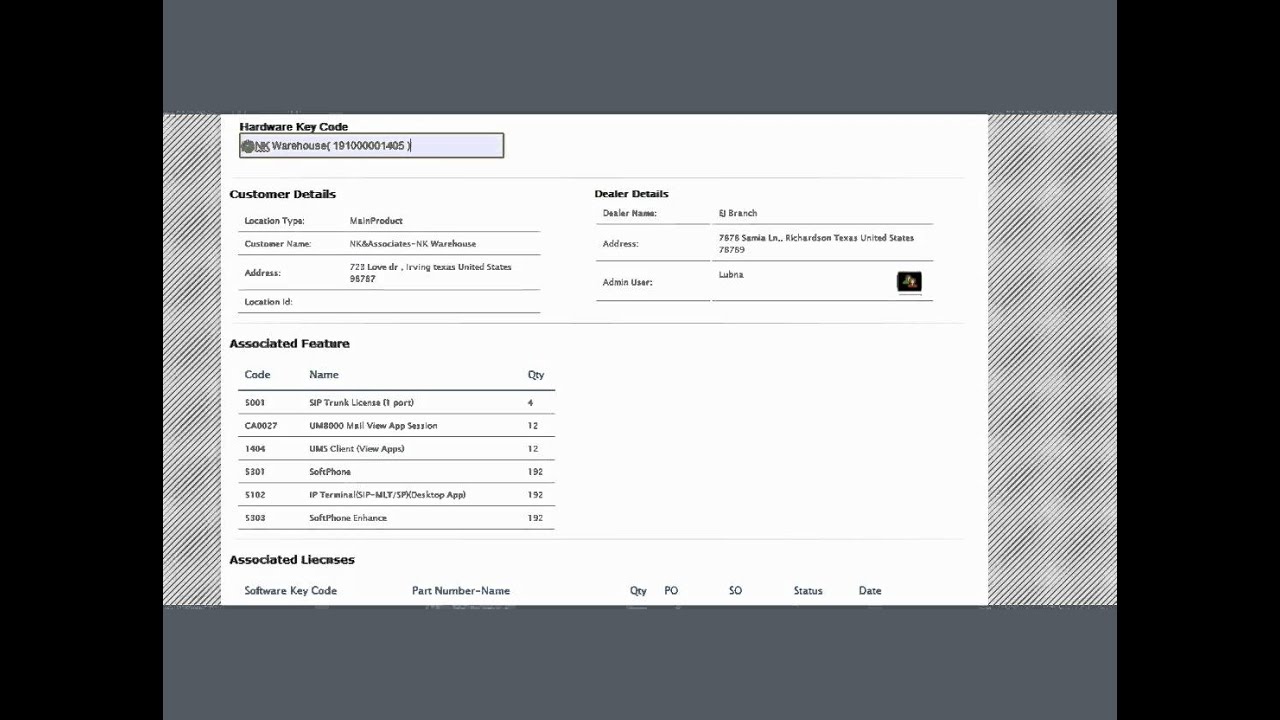Click the PO column header
The image size is (1280, 720).
(x=671, y=591)
